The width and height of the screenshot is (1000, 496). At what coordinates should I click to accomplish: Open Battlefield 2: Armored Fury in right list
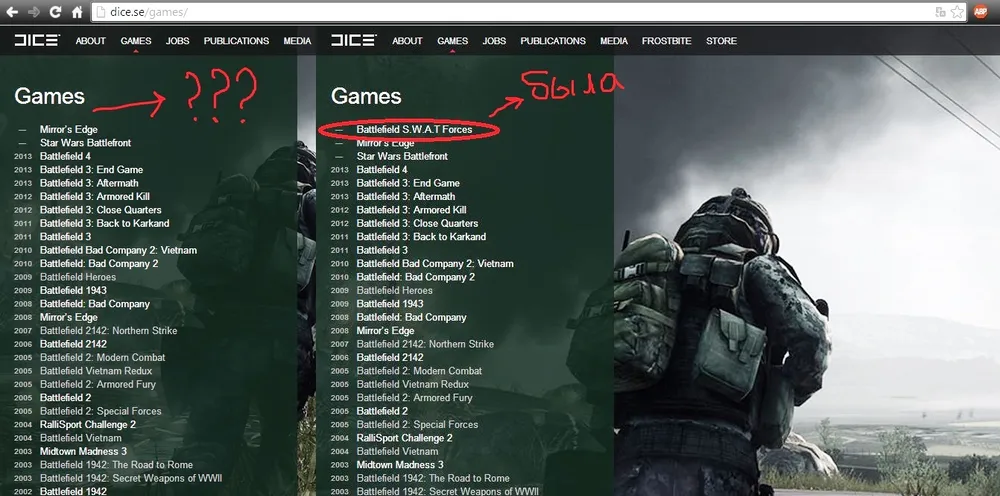coord(415,397)
